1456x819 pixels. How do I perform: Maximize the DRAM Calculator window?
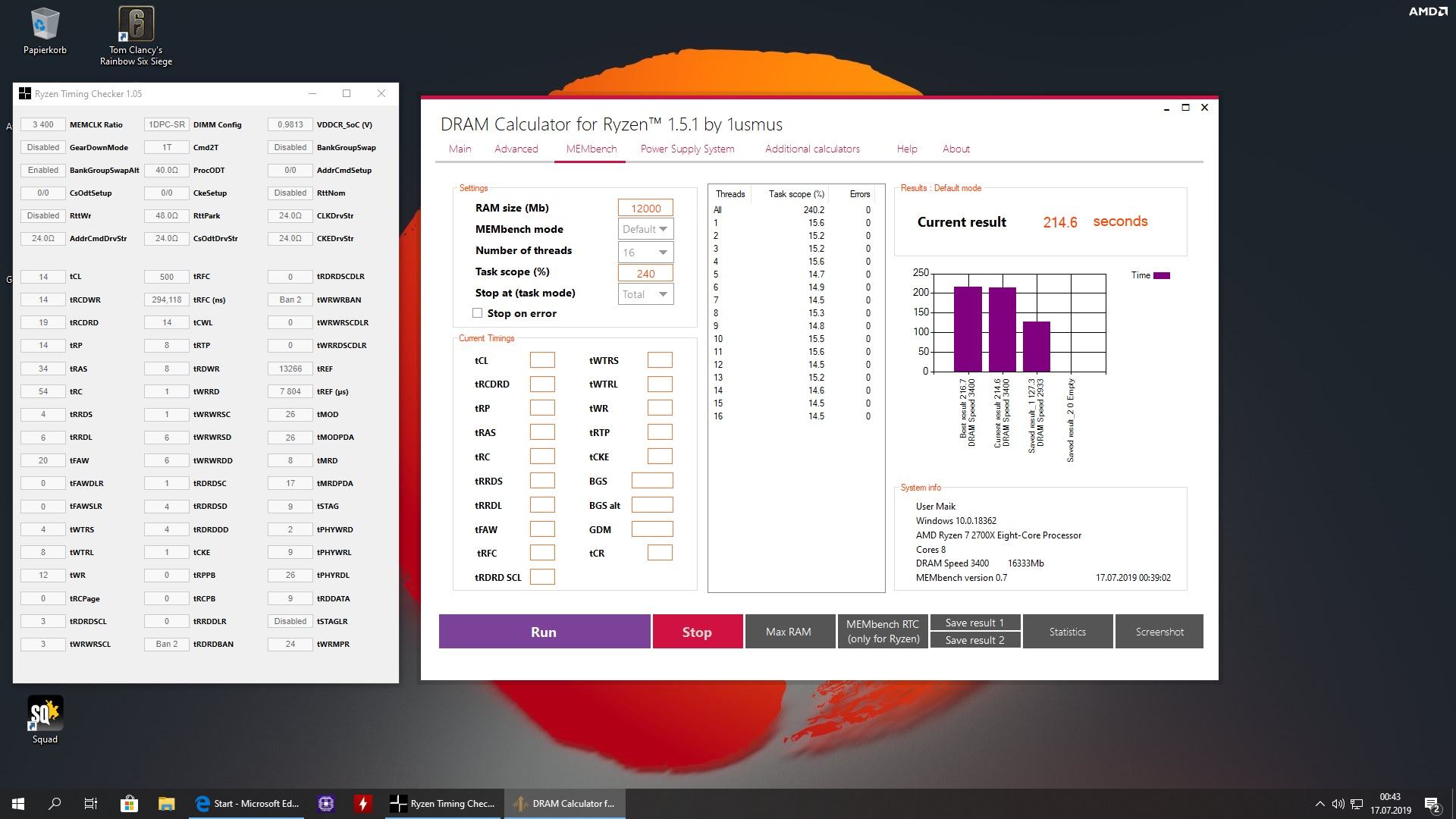click(x=1185, y=108)
